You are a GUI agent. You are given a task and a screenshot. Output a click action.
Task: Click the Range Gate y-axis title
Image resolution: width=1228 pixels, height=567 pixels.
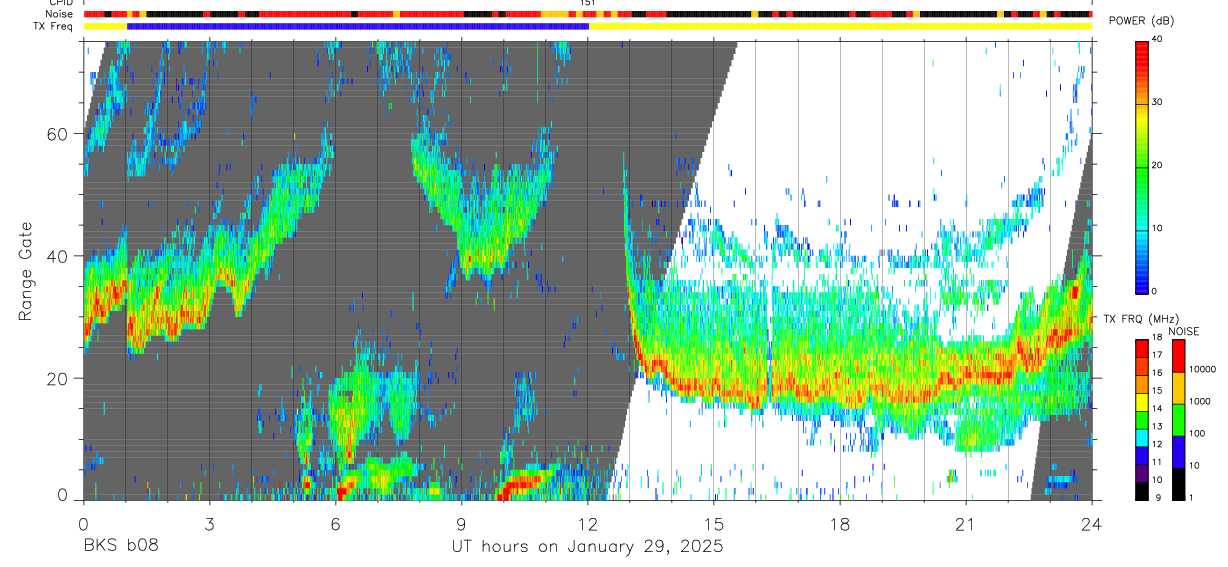coord(24,271)
